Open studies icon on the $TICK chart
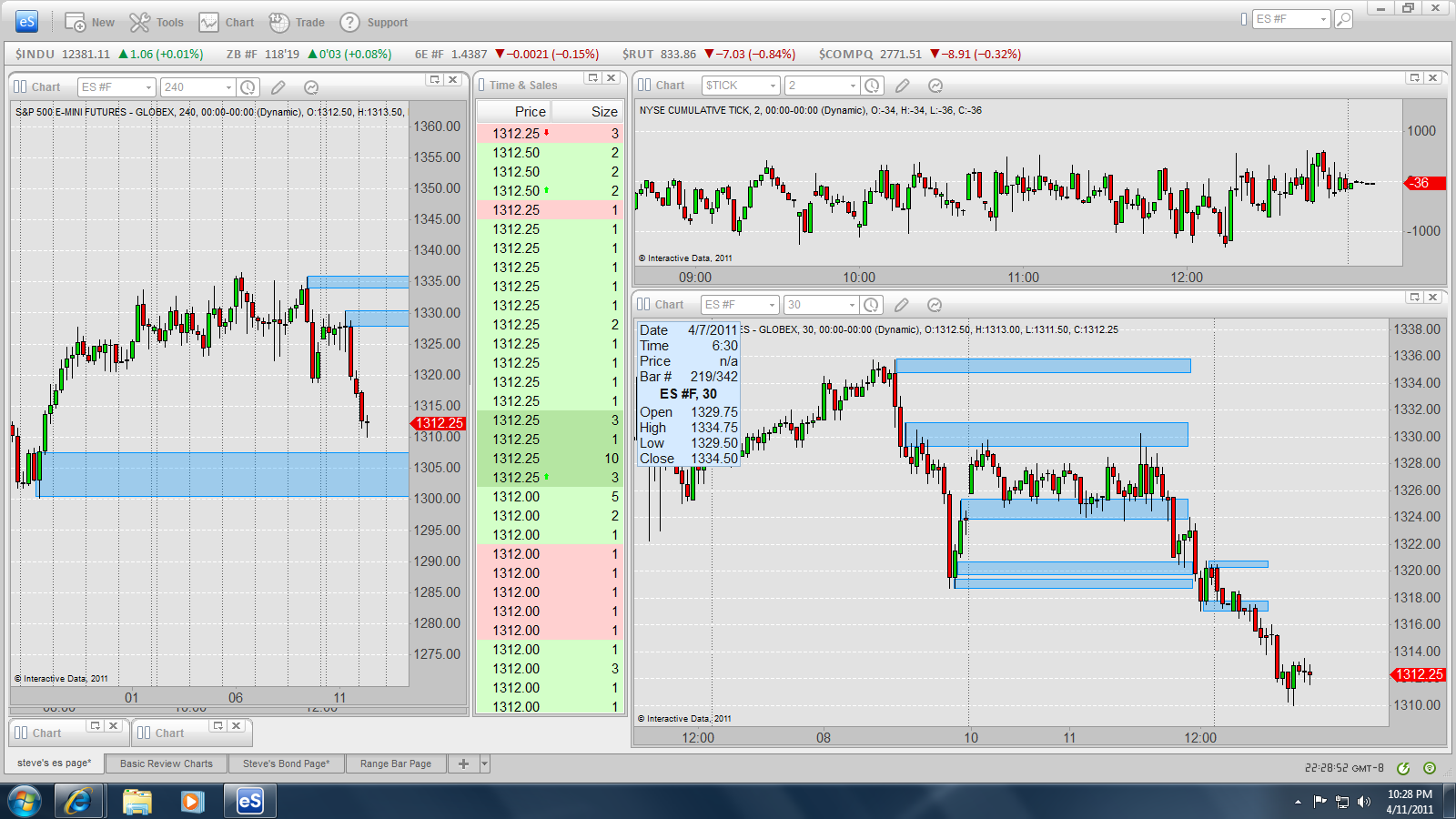This screenshot has width=1456, height=819. [x=935, y=86]
